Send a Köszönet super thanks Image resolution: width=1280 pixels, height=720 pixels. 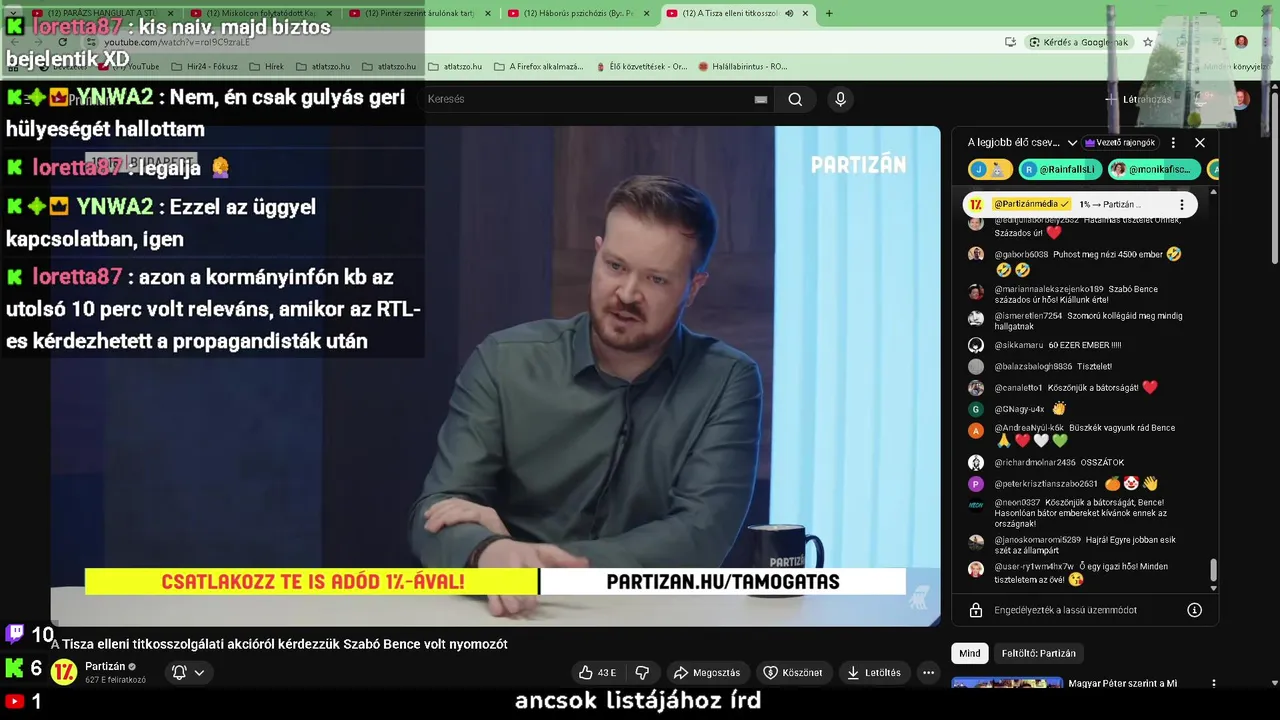click(x=793, y=673)
